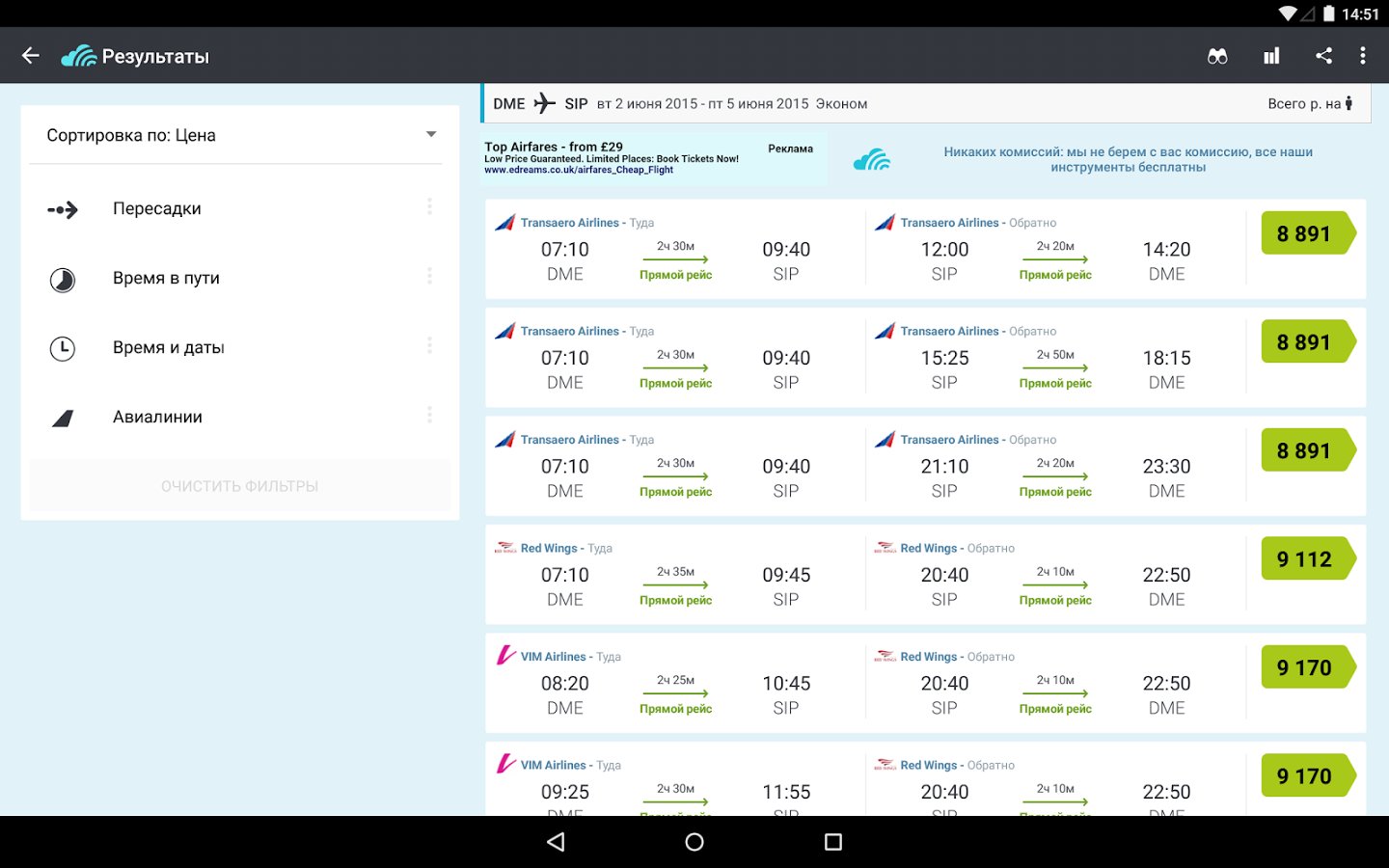Click Red Wings arrival time 09:45
This screenshot has height=868, width=1389.
(786, 575)
